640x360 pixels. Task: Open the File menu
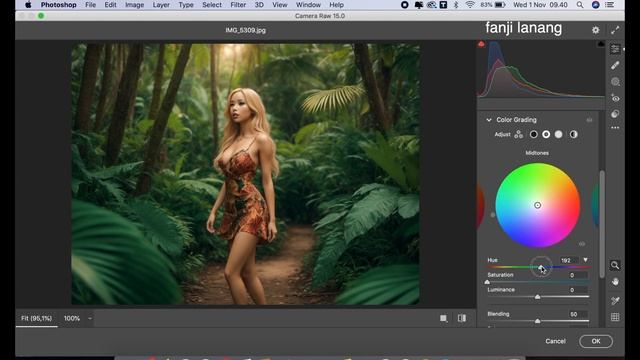pyautogui.click(x=91, y=5)
